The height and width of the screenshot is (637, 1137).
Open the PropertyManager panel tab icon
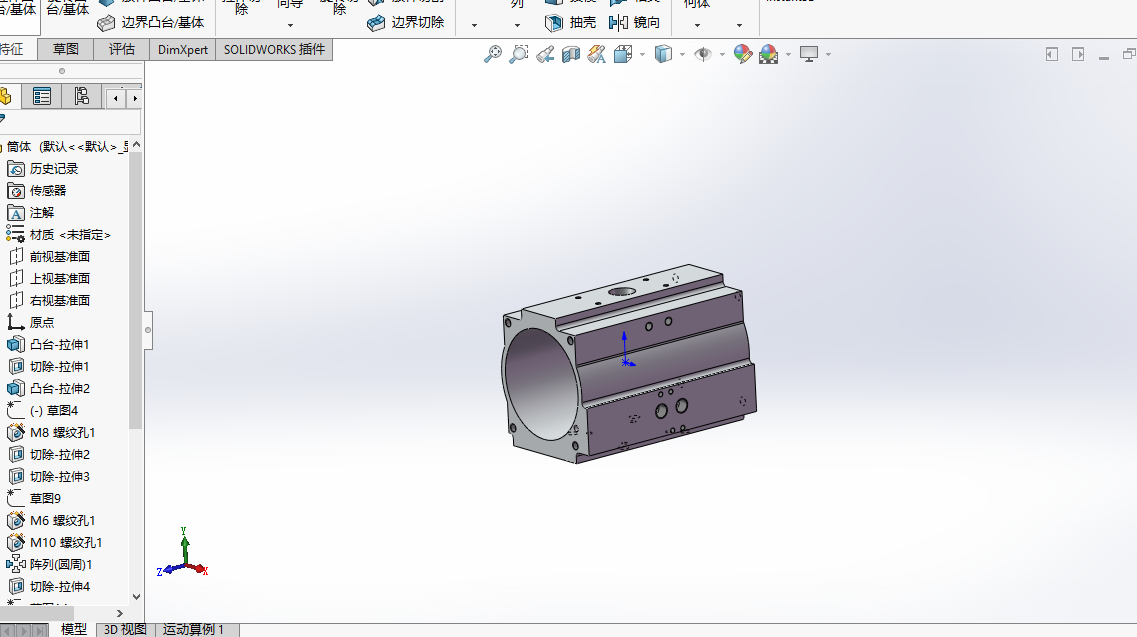pos(42,96)
